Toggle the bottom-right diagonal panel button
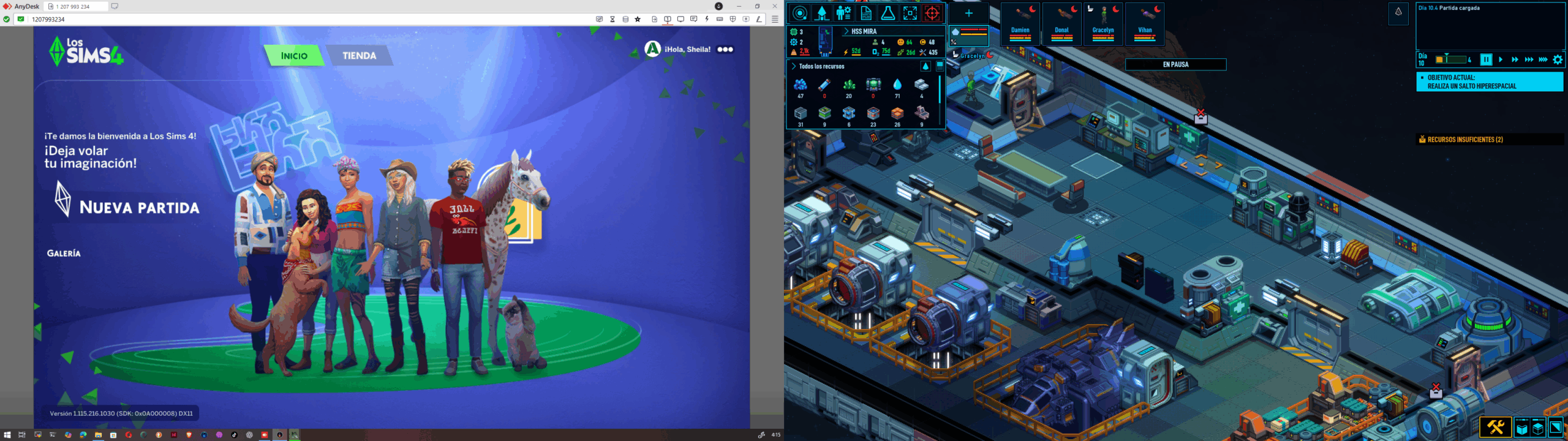Viewport: 1568px width, 441px height. pos(1555,426)
